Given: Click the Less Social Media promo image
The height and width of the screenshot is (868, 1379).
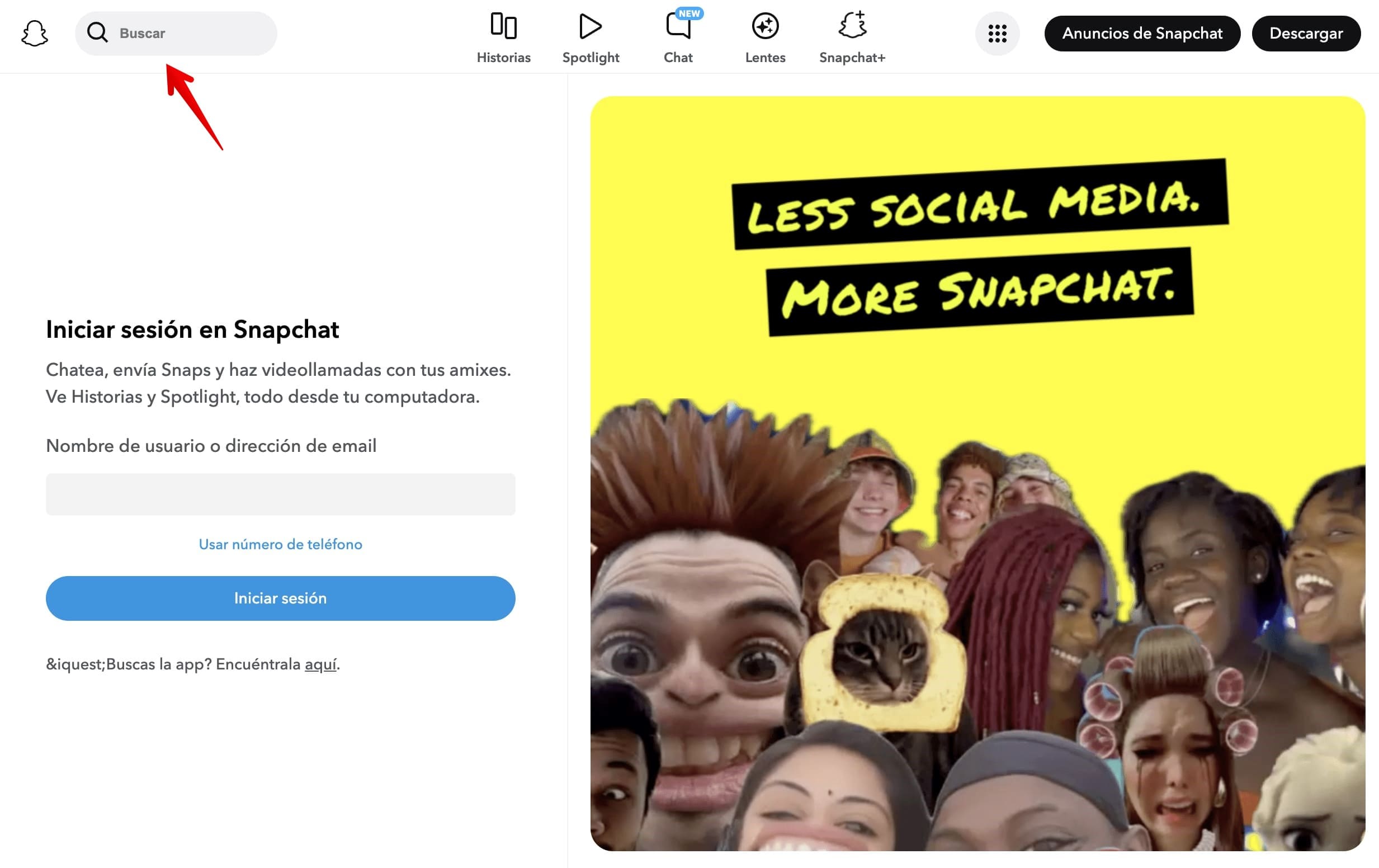Looking at the screenshot, I should point(977,473).
